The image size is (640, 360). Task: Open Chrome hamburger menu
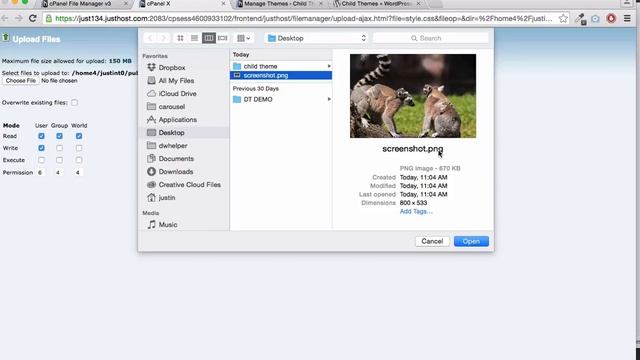627,18
